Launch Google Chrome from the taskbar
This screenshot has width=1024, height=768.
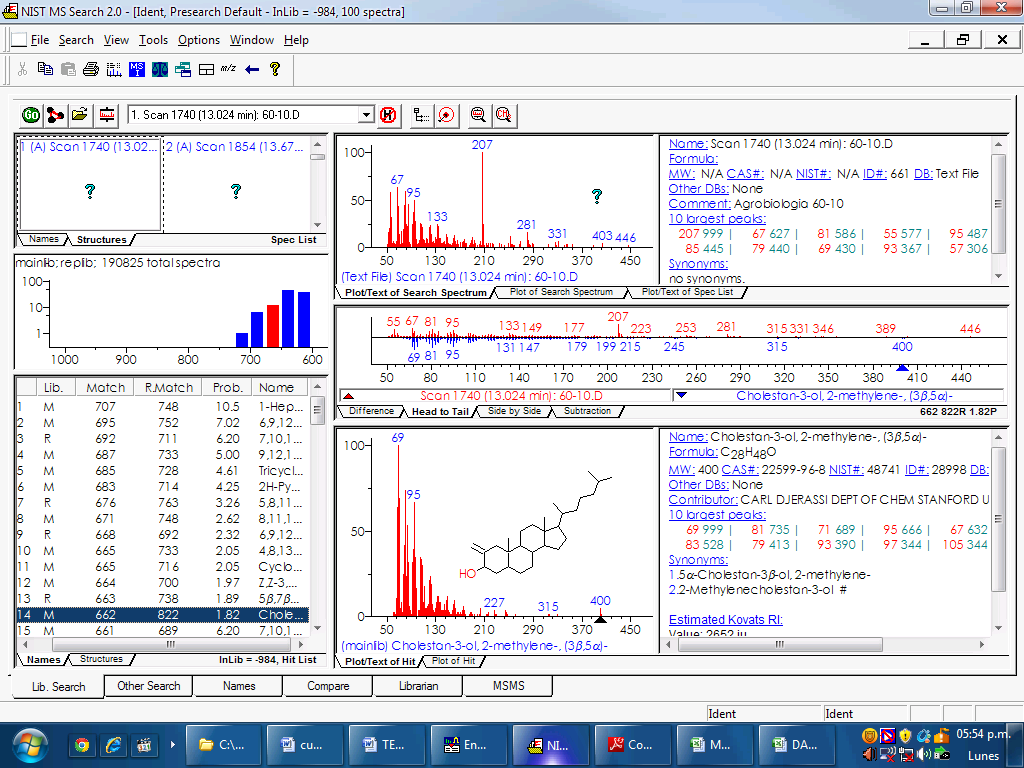click(x=82, y=744)
